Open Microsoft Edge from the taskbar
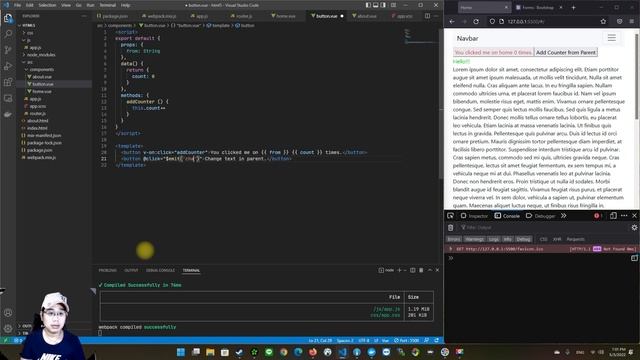Screen dimensions: 640x360 click(298, 352)
